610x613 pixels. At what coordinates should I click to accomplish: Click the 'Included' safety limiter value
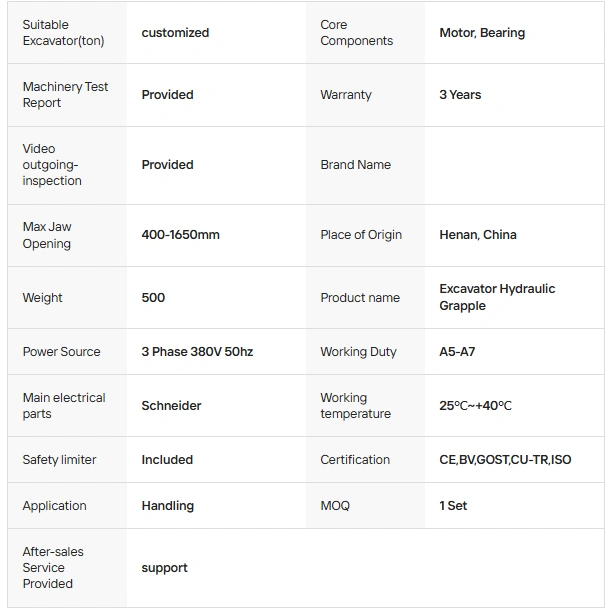coord(167,460)
